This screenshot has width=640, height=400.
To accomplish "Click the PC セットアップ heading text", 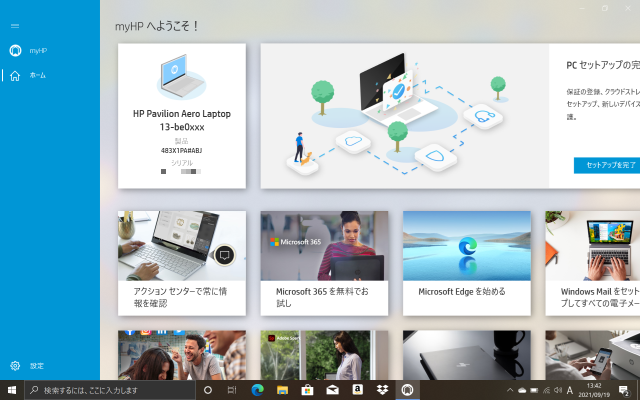I will 603,65.
